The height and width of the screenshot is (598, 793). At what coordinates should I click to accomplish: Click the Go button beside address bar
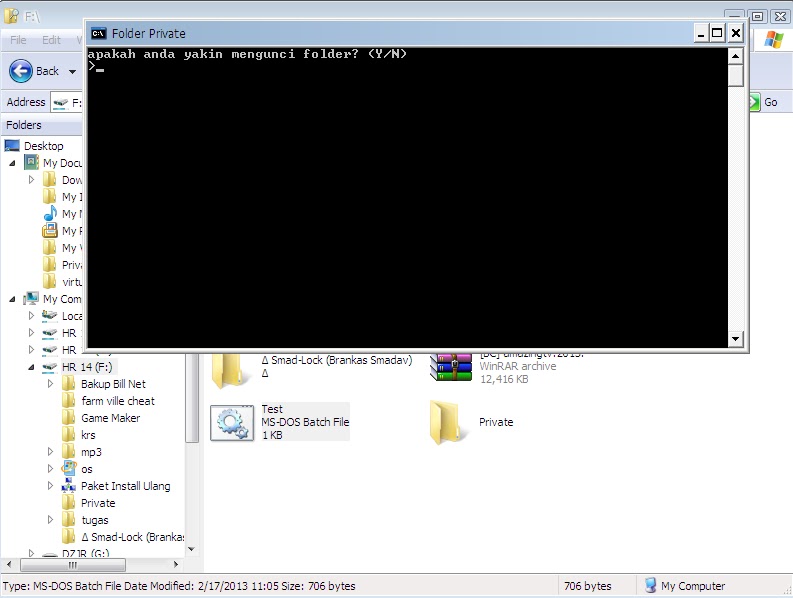(x=764, y=102)
